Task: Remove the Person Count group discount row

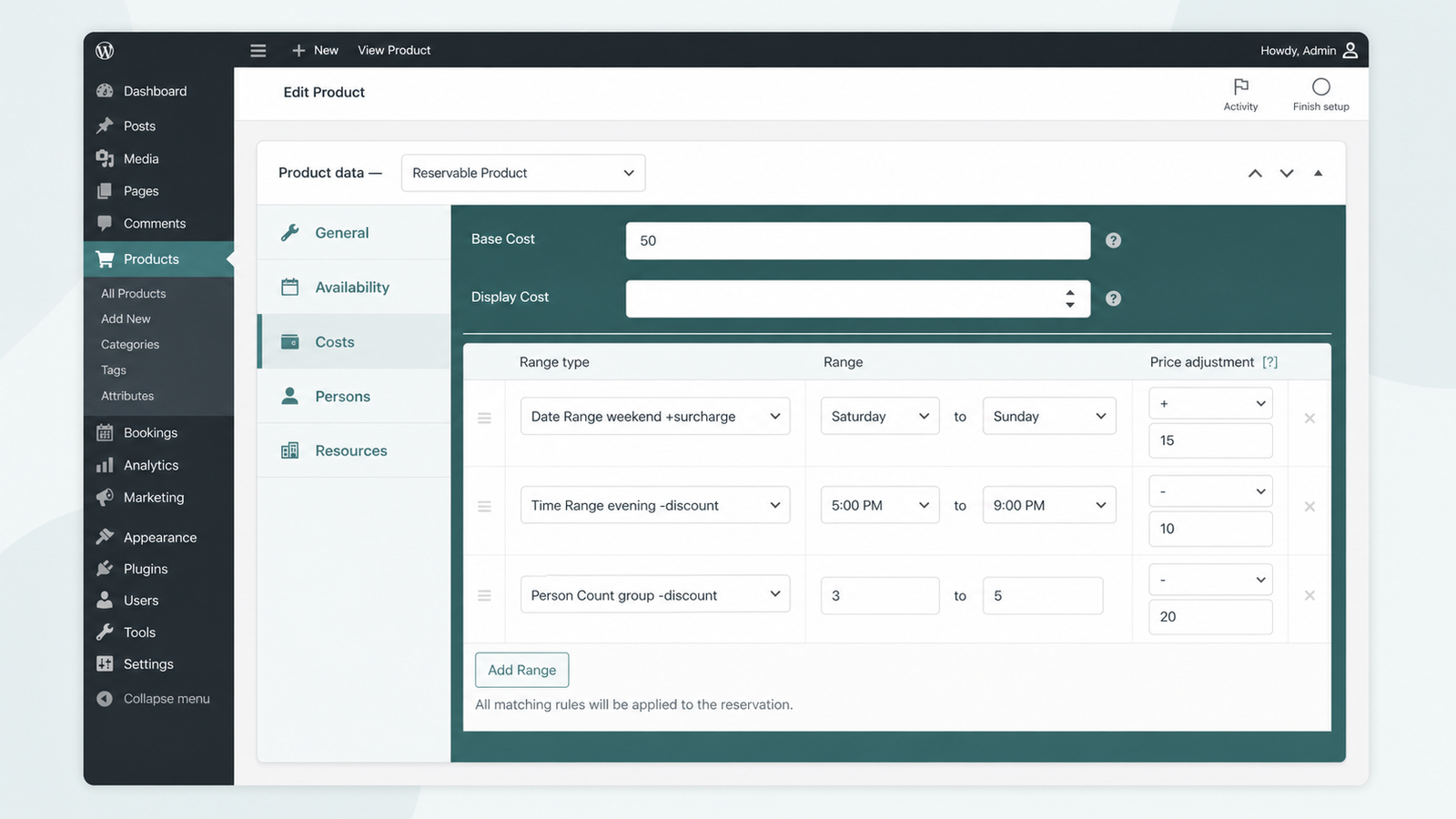Action: pos(1309,596)
